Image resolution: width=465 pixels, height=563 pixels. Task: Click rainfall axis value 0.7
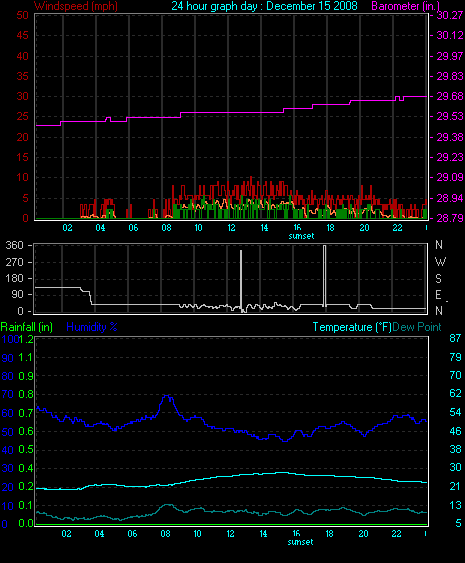click(x=26, y=413)
